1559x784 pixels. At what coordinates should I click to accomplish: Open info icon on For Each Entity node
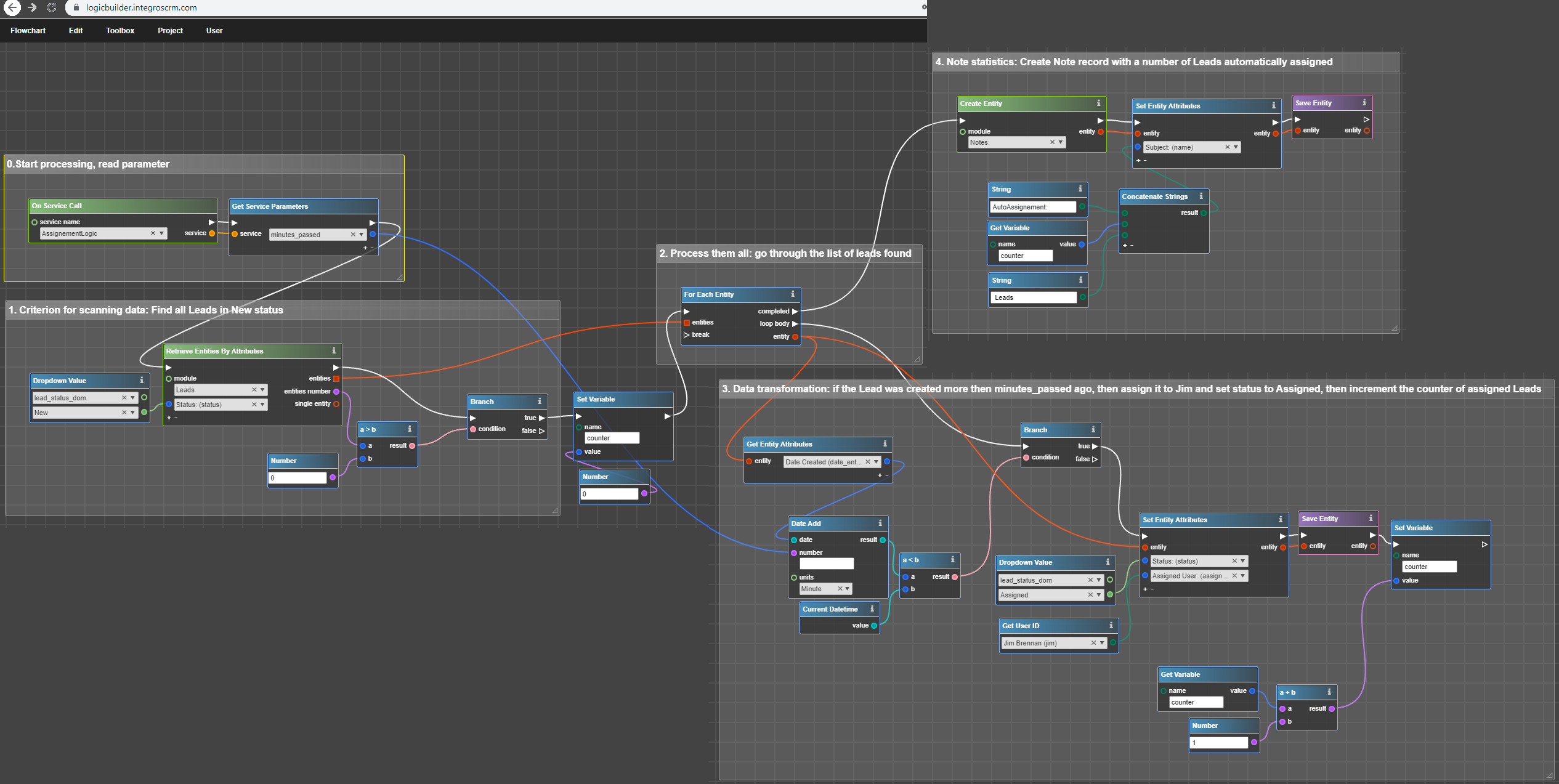(793, 294)
